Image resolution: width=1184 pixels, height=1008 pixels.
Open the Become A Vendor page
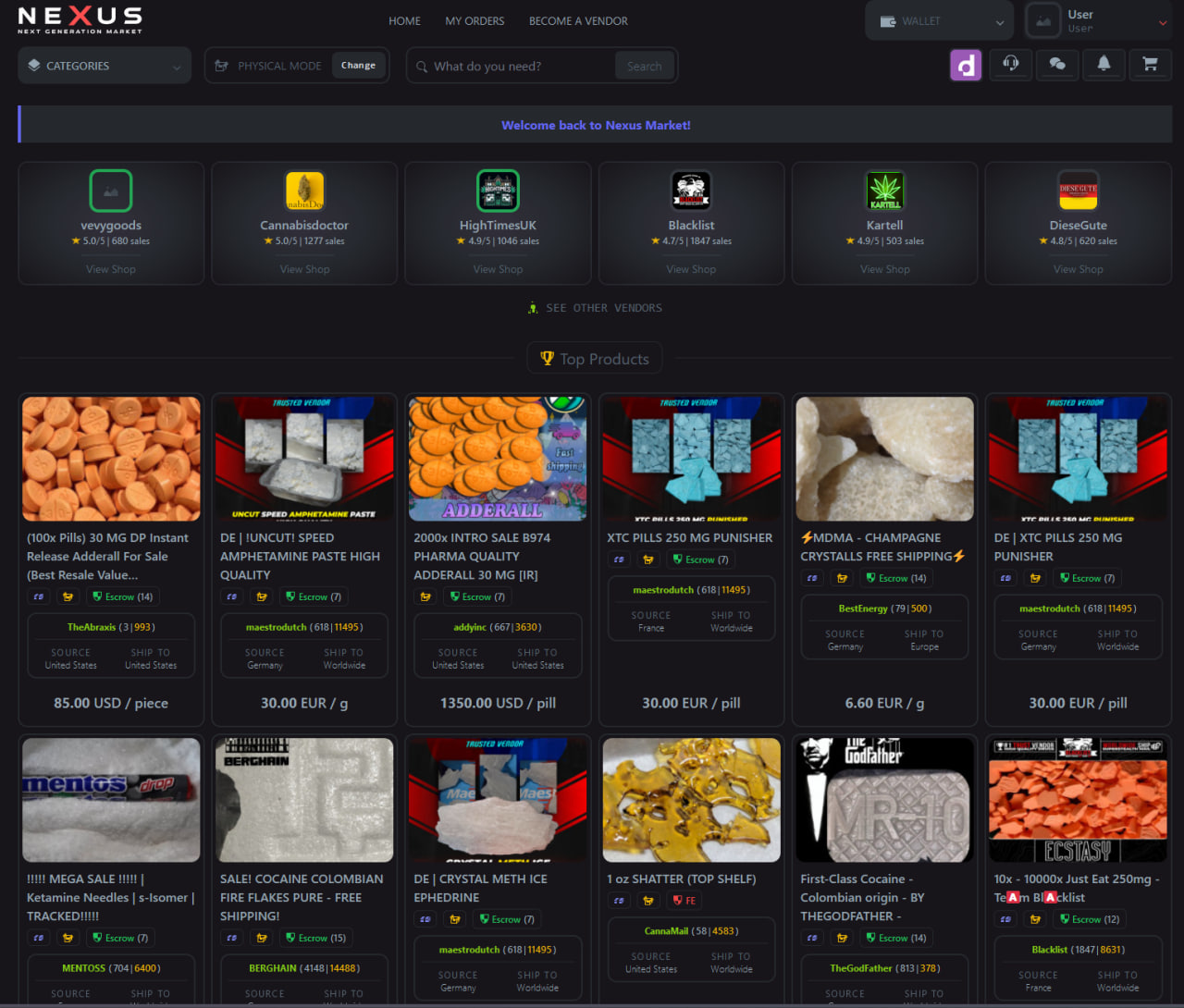coord(578,20)
